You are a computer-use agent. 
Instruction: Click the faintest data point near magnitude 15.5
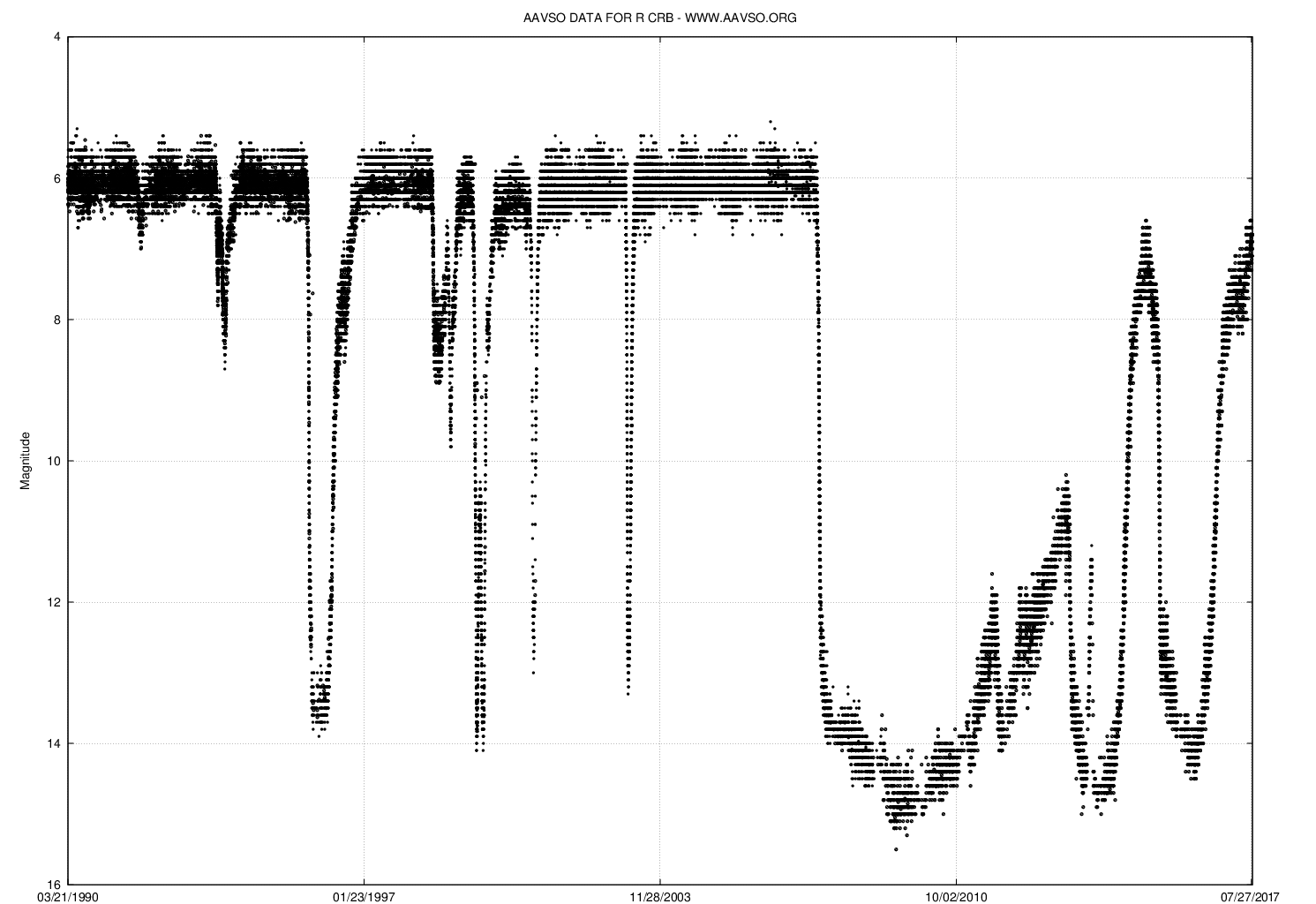[896, 849]
